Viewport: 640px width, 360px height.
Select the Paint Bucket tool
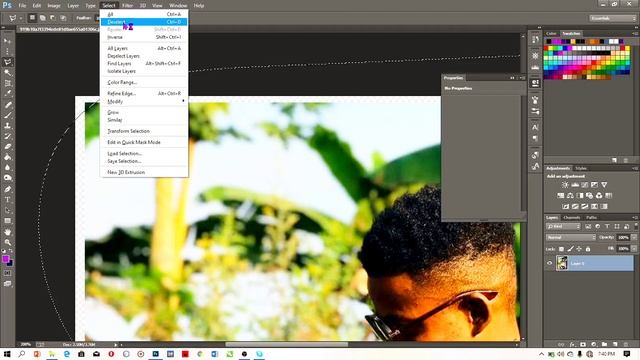click(x=7, y=157)
